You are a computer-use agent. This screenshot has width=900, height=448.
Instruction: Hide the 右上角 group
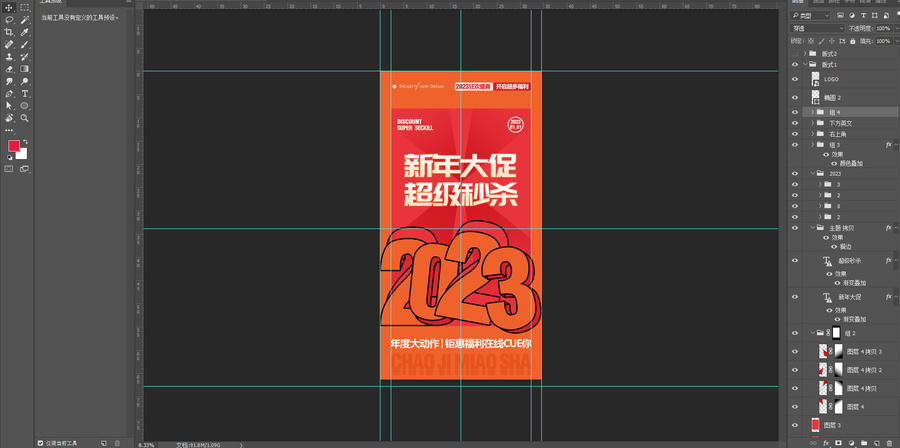tap(795, 134)
